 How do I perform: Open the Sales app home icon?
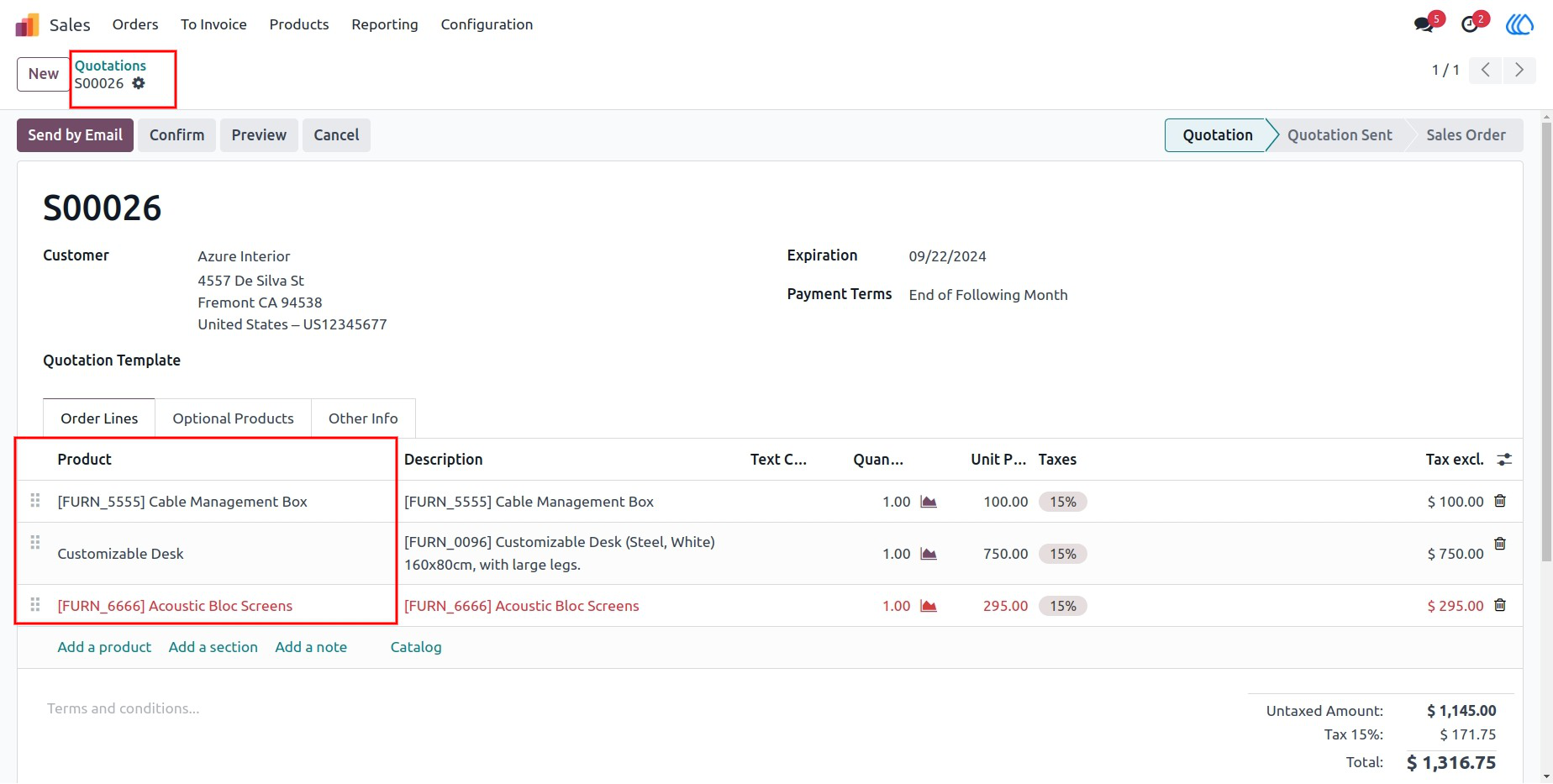pos(28,24)
